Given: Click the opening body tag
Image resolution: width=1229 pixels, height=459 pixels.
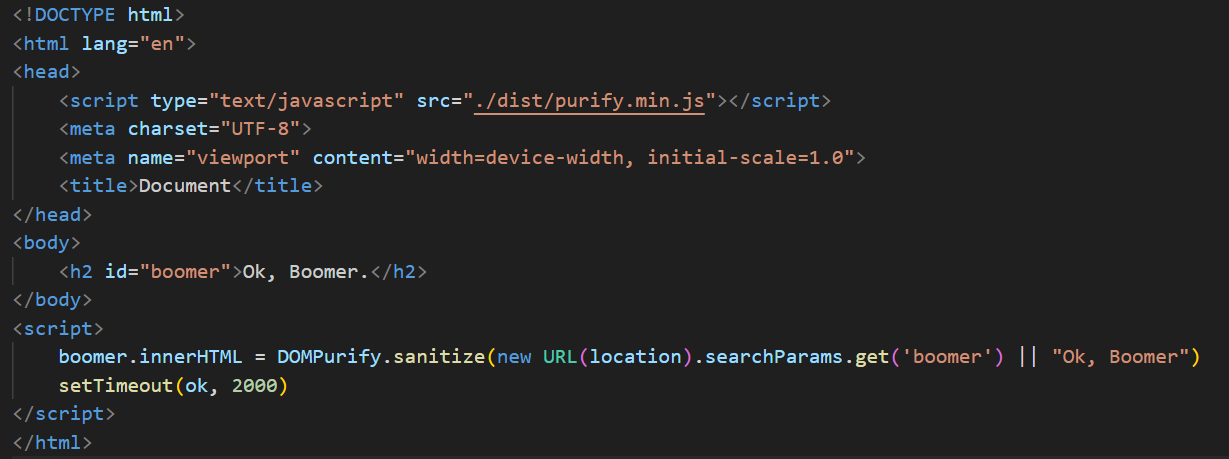Looking at the screenshot, I should coord(47,243).
